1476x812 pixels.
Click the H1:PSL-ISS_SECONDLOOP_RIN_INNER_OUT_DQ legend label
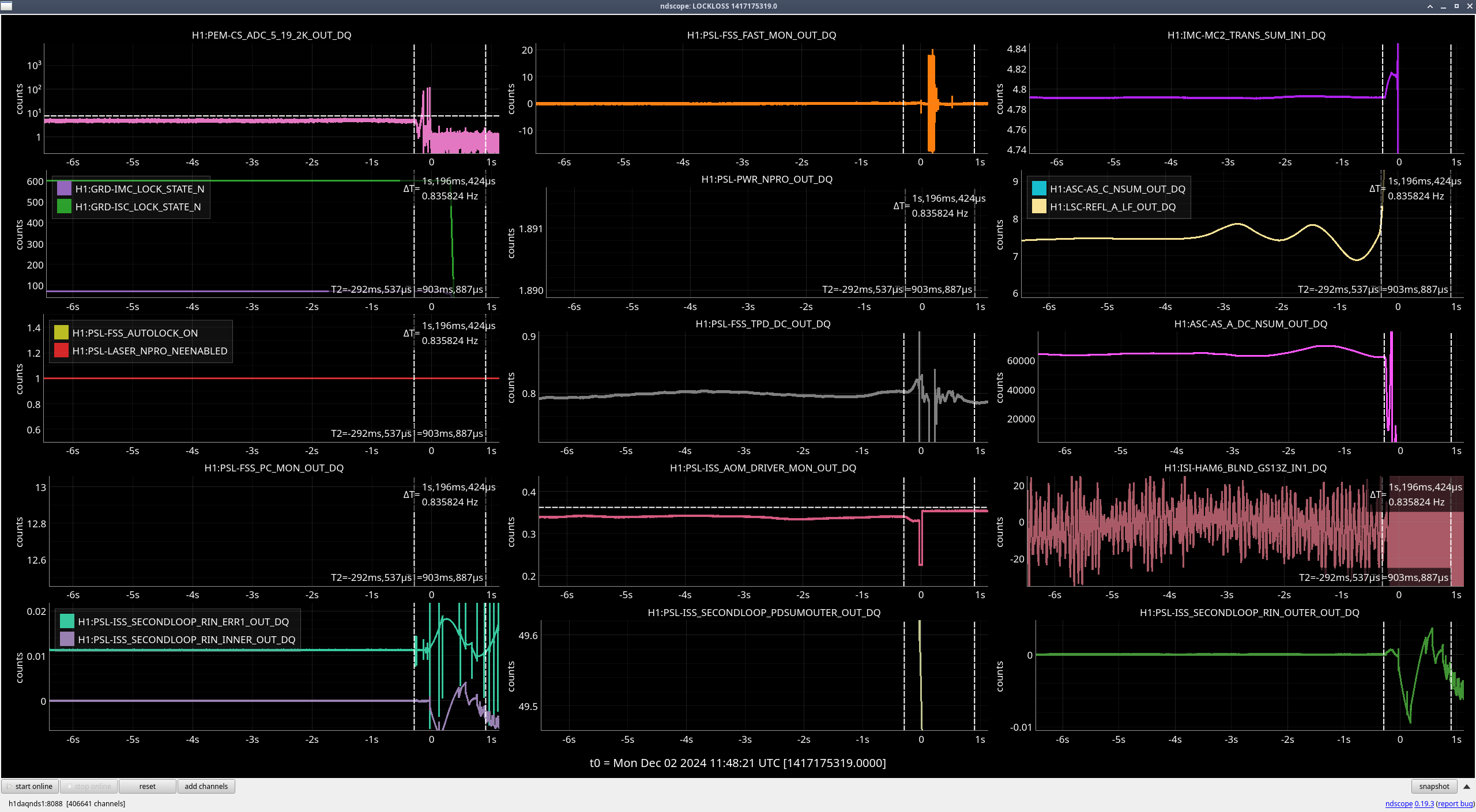click(186, 640)
